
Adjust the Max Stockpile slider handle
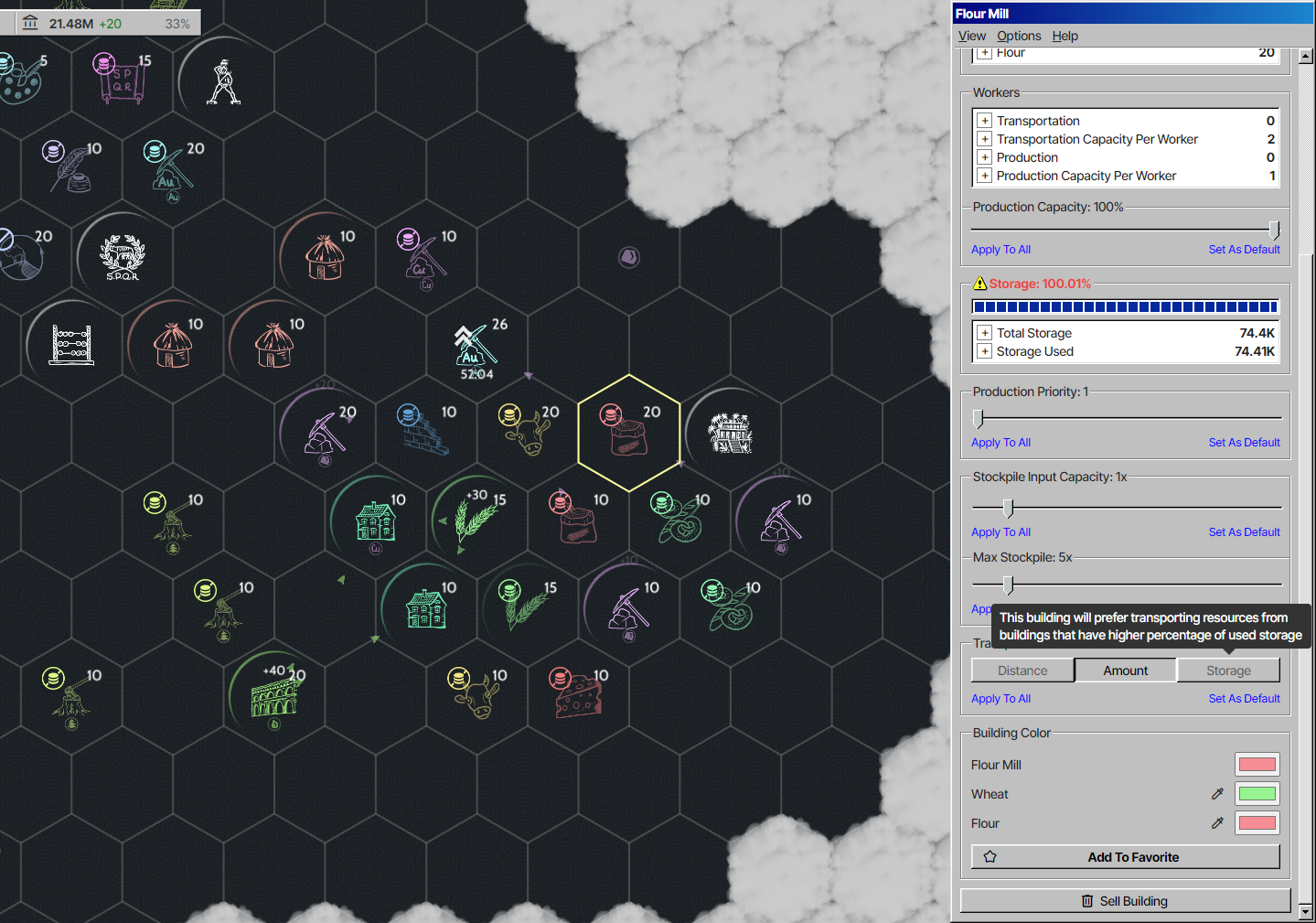(x=1008, y=585)
